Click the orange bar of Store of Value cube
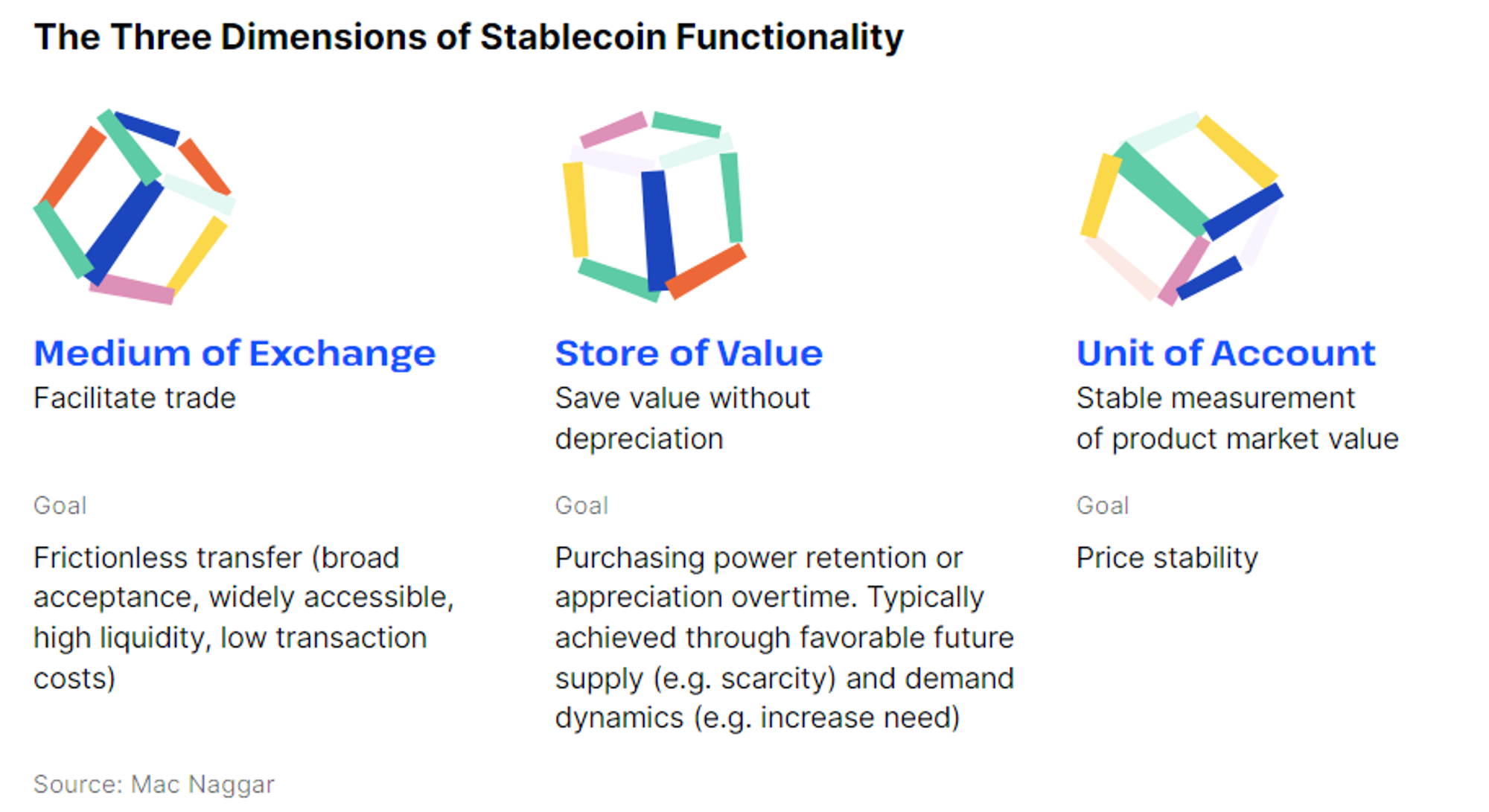This screenshot has height=812, width=1489. [706, 272]
